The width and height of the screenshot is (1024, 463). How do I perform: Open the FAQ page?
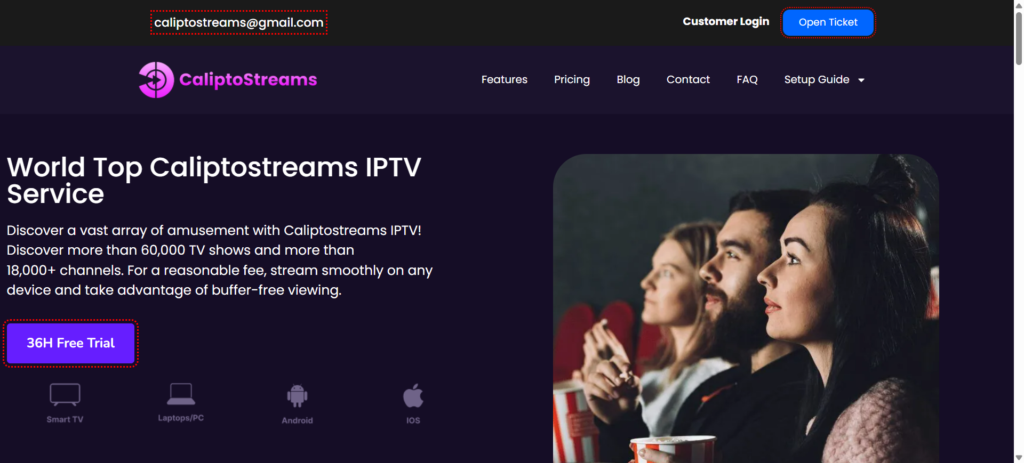[747, 80]
